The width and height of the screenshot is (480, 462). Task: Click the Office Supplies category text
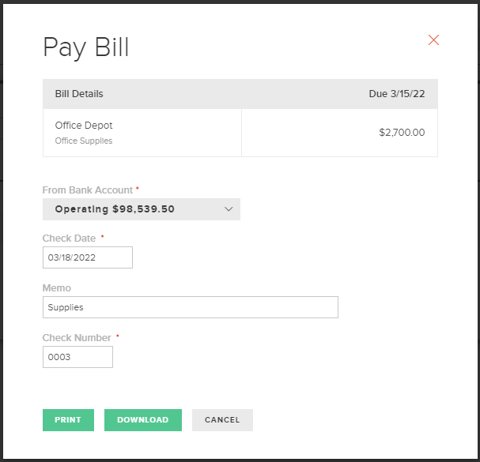84,141
